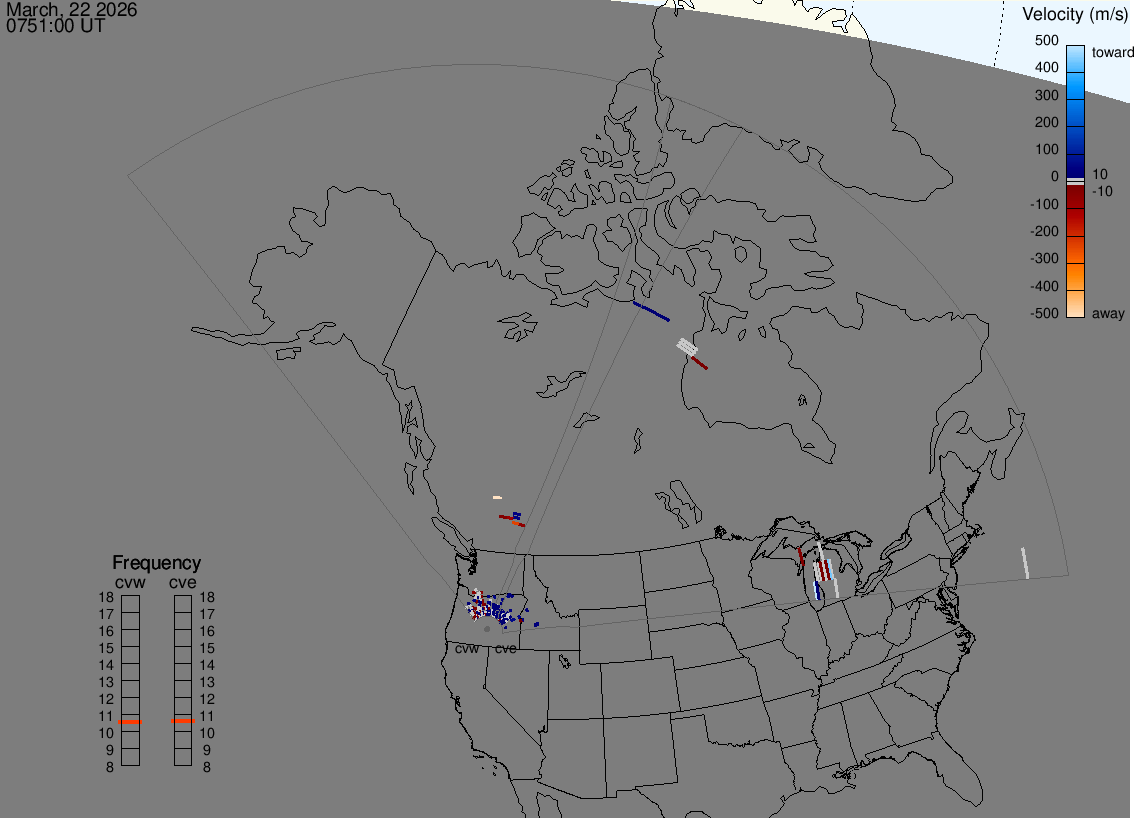Click the '200' velocity scale value

(1046, 122)
